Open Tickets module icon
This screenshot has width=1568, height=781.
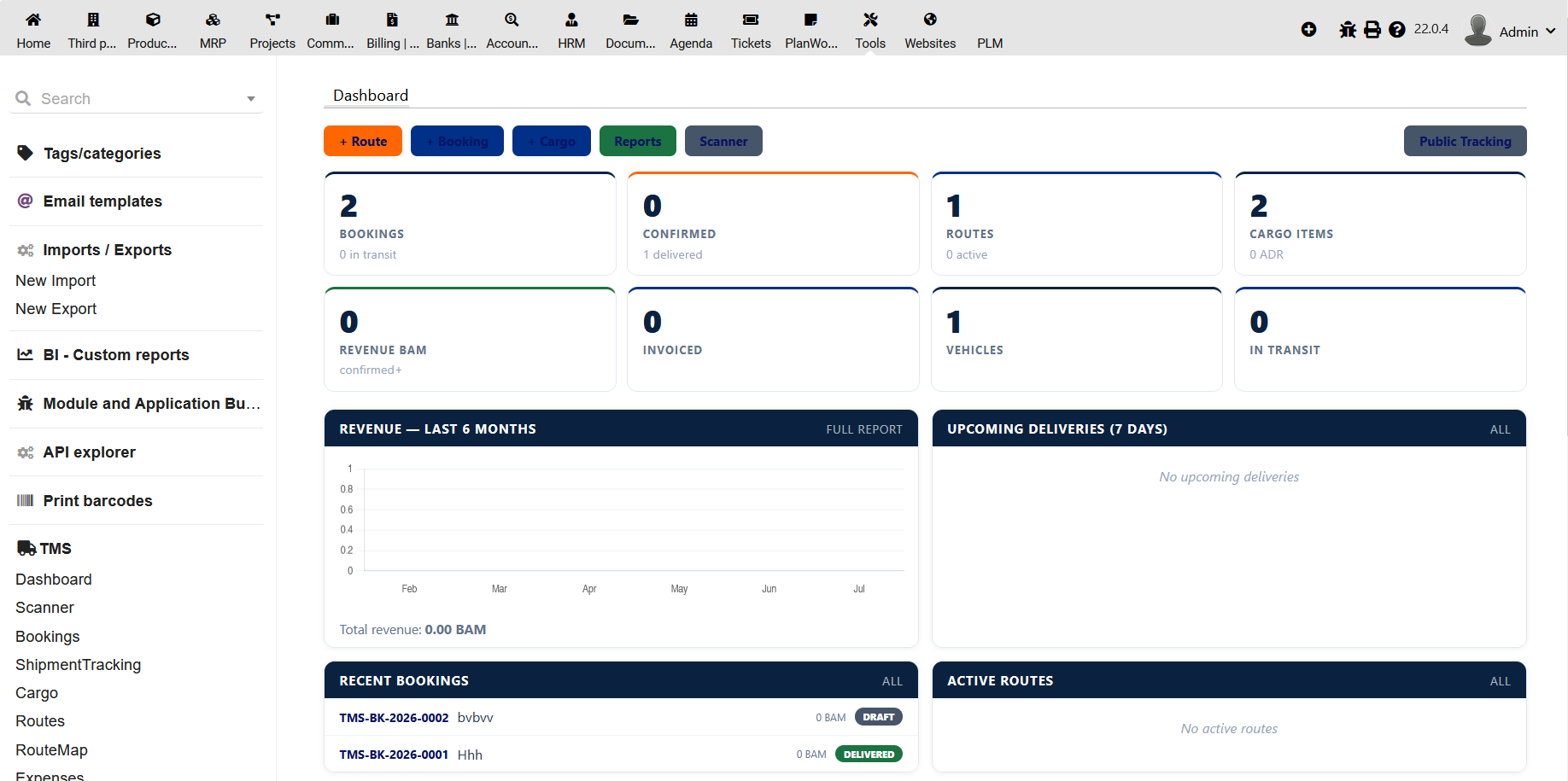(x=751, y=20)
